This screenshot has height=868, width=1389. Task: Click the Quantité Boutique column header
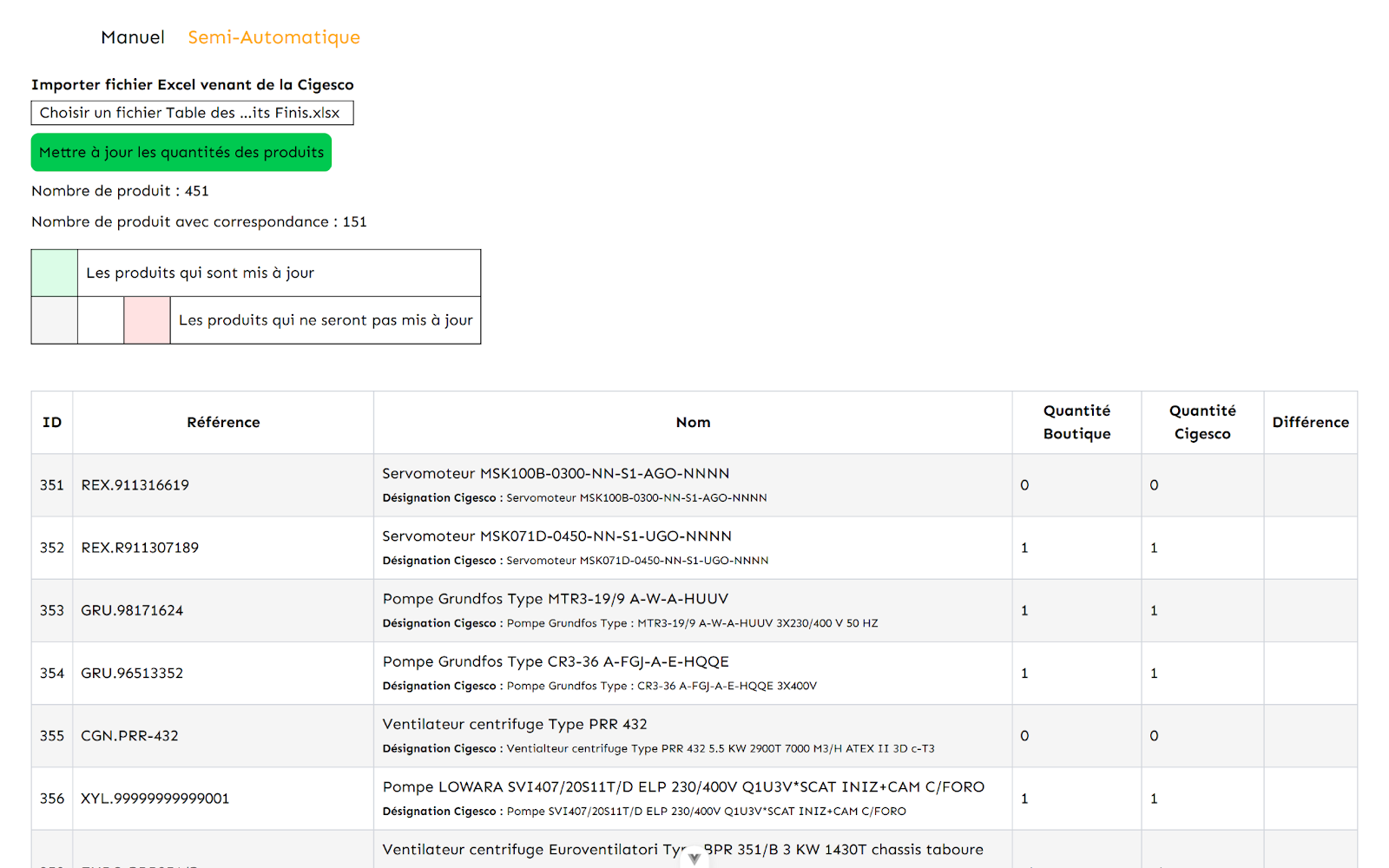tap(1076, 423)
